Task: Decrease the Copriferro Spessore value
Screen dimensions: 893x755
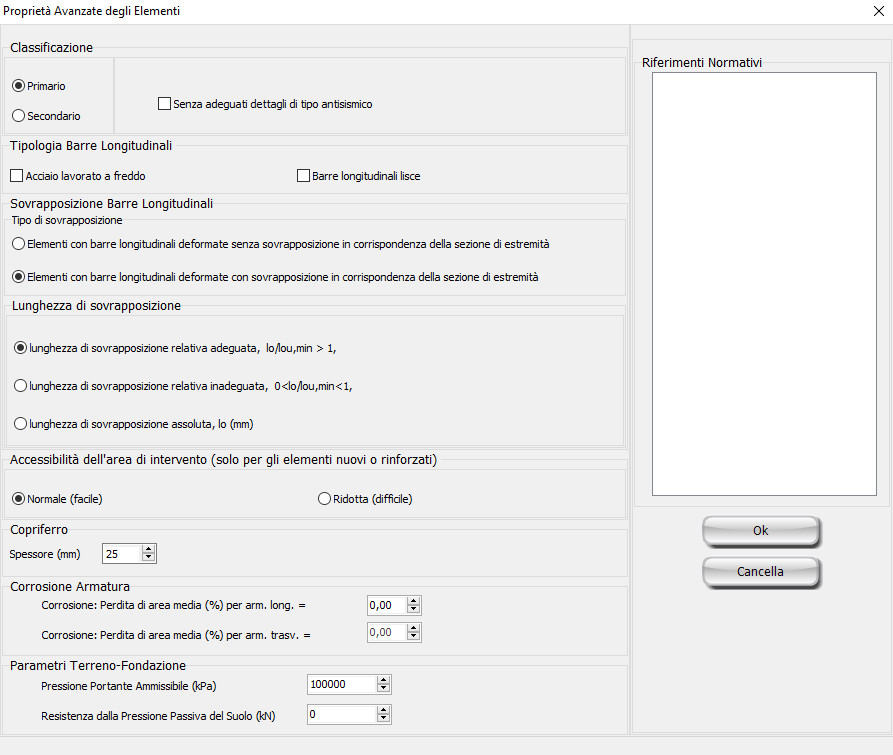Action: click(x=149, y=558)
